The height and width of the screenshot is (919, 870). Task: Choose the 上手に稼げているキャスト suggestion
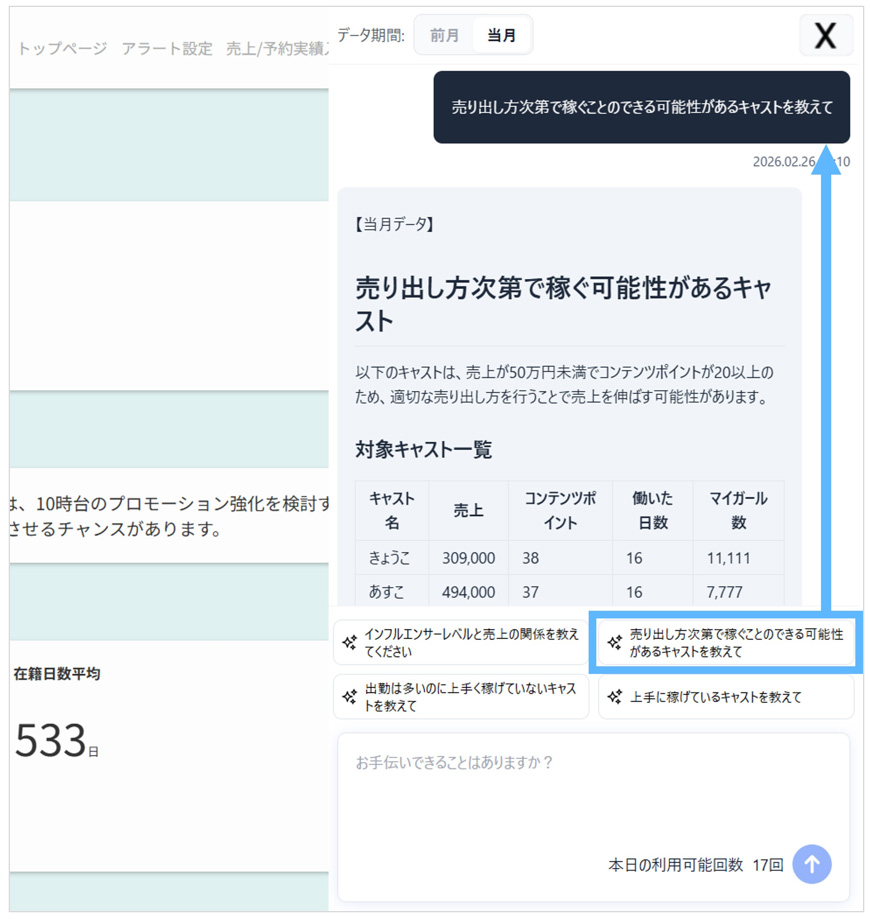point(726,697)
